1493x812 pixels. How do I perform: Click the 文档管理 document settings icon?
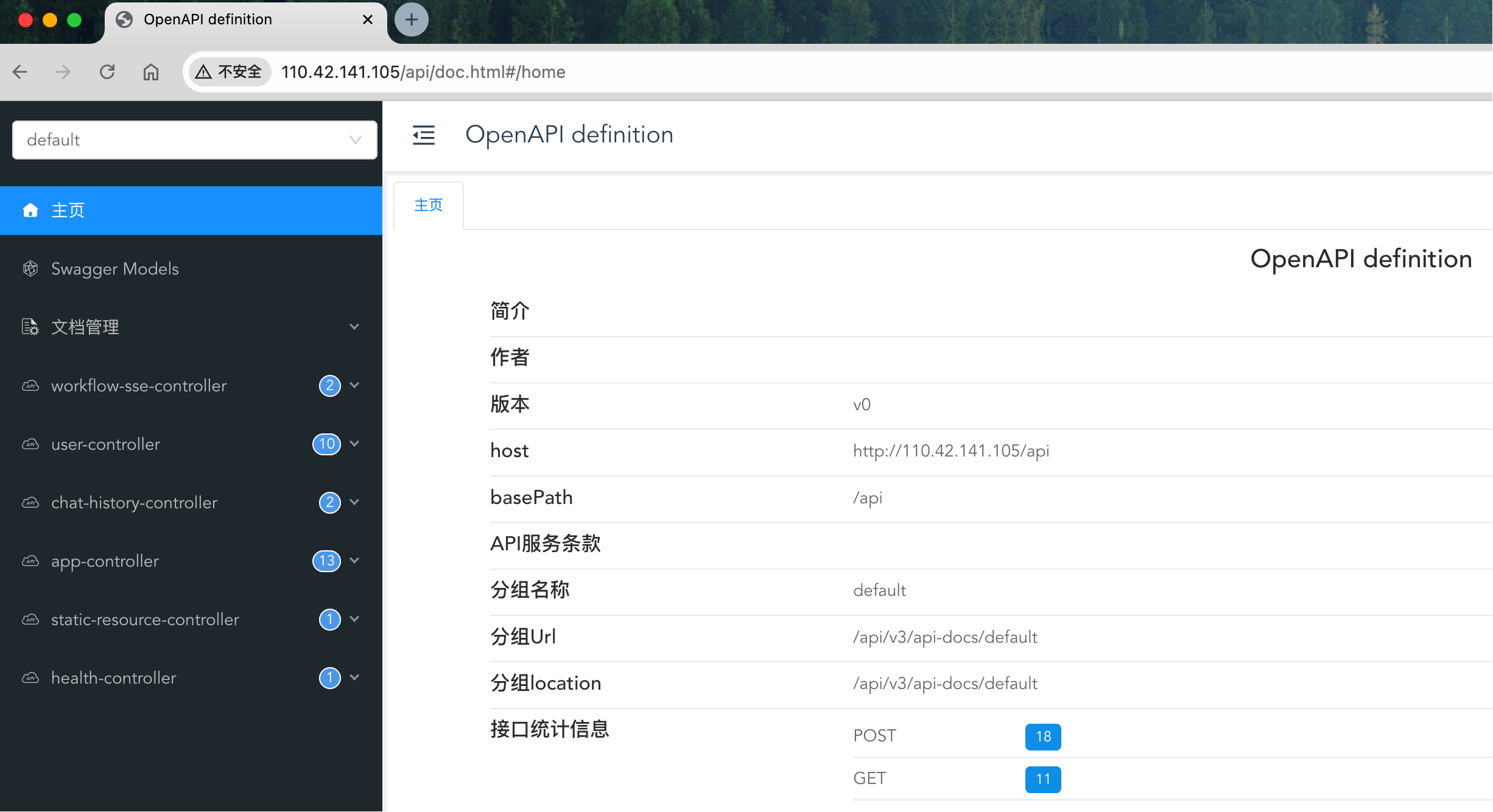pos(30,327)
